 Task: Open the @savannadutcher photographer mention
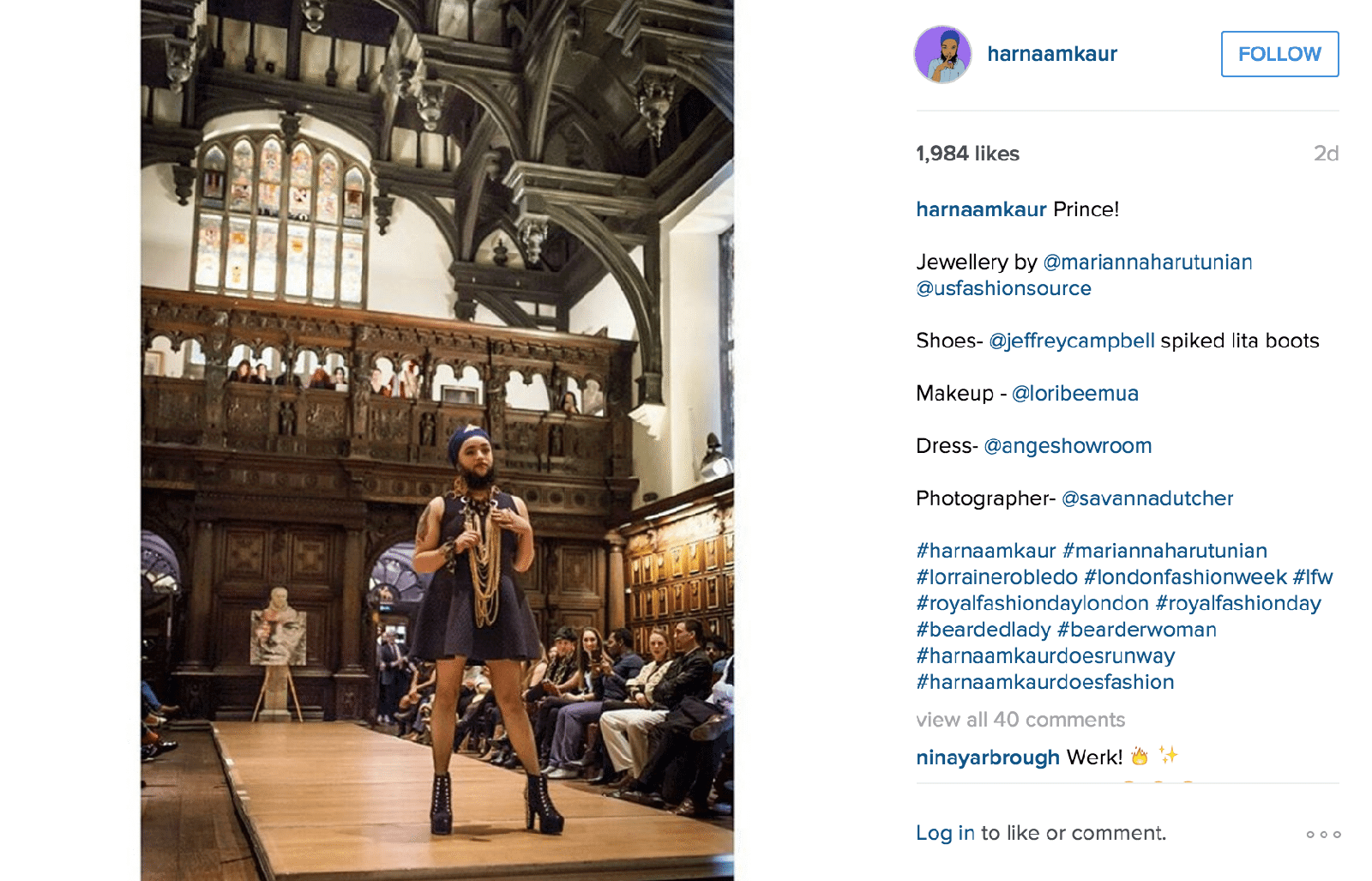point(1147,498)
